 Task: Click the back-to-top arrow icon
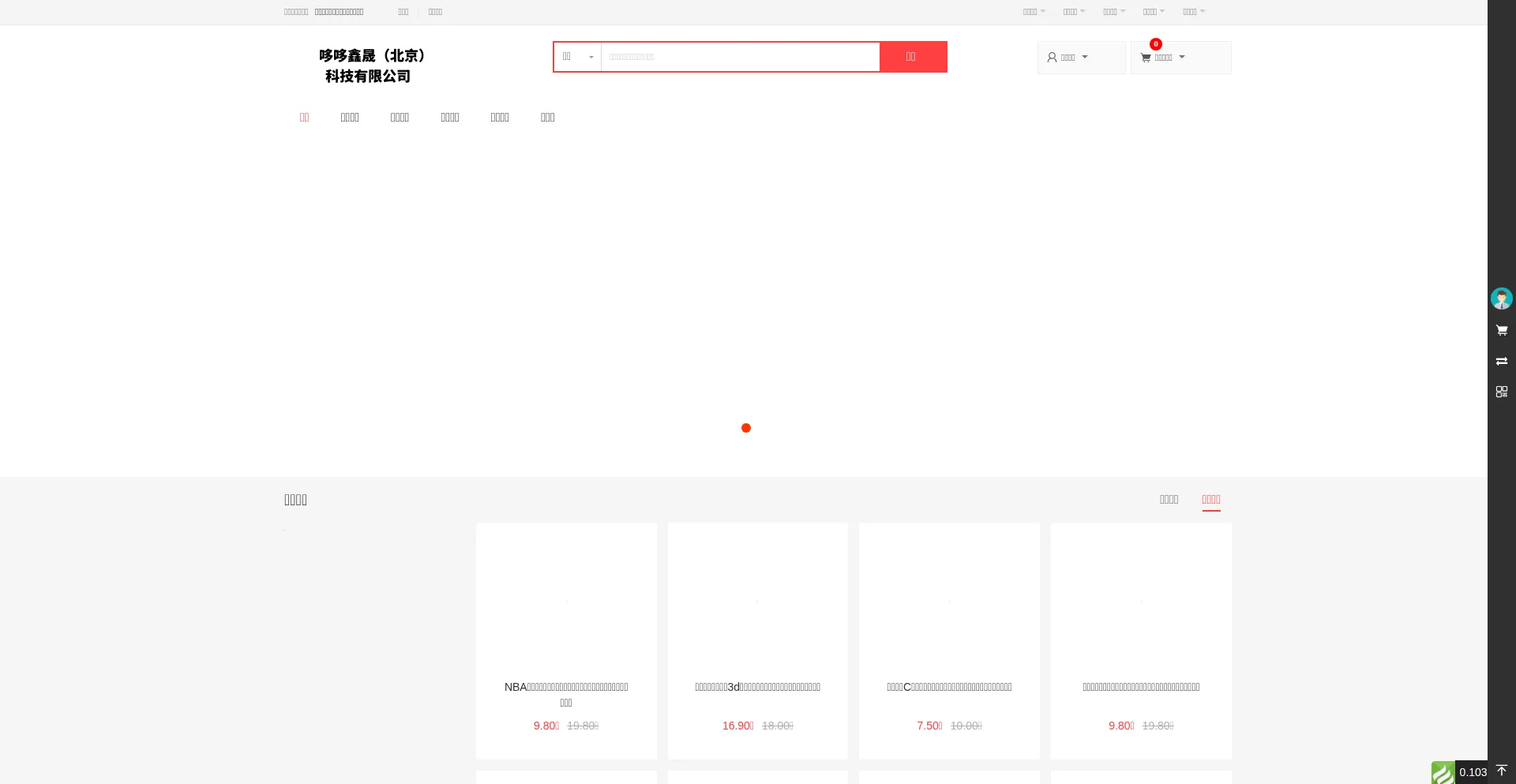1501,771
